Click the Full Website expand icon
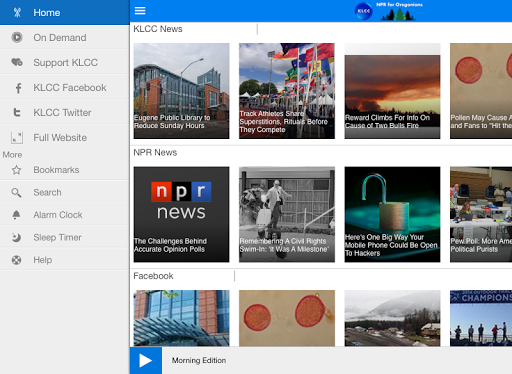This screenshot has width=512, height=374. click(x=17, y=138)
